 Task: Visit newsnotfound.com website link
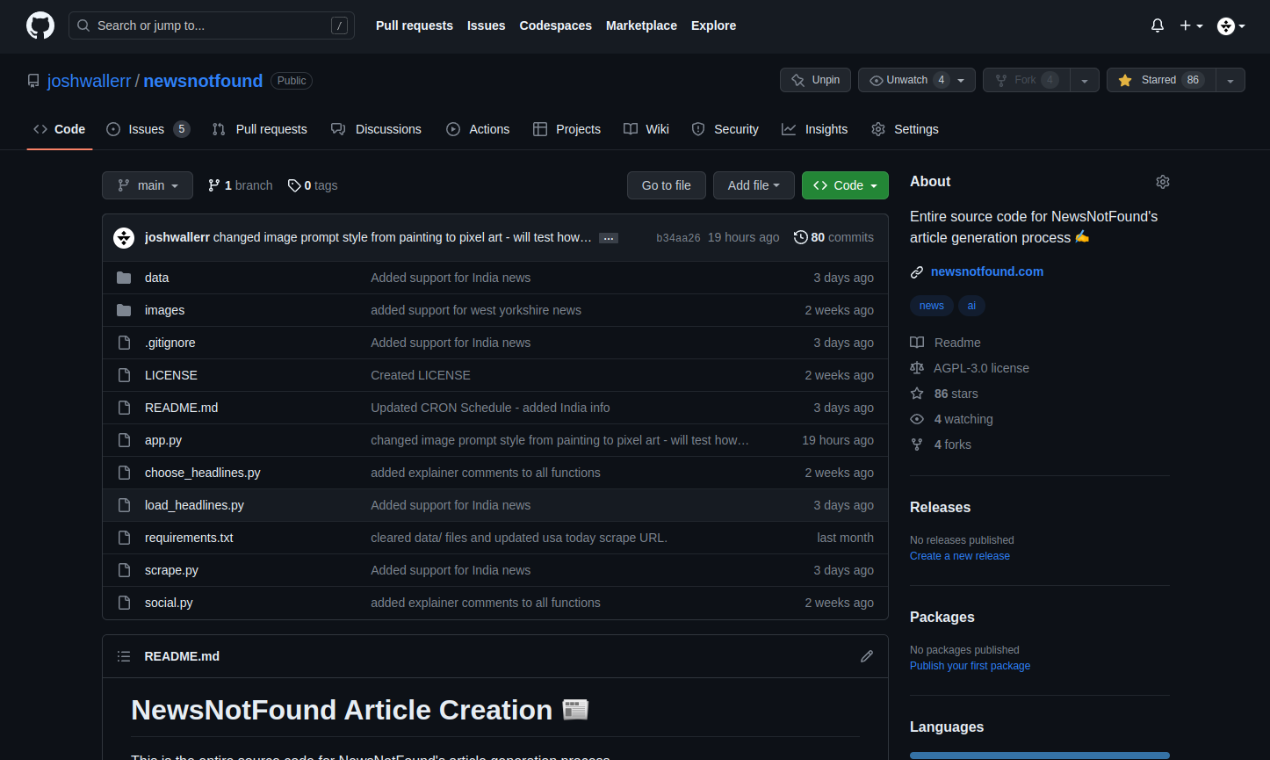click(x=987, y=271)
